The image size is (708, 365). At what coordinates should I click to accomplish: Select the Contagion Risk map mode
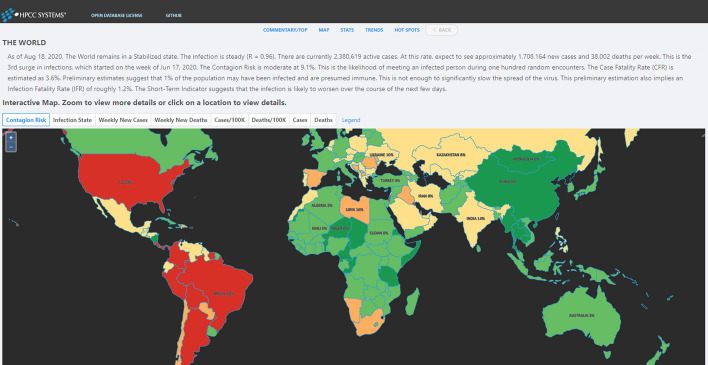tap(26, 120)
